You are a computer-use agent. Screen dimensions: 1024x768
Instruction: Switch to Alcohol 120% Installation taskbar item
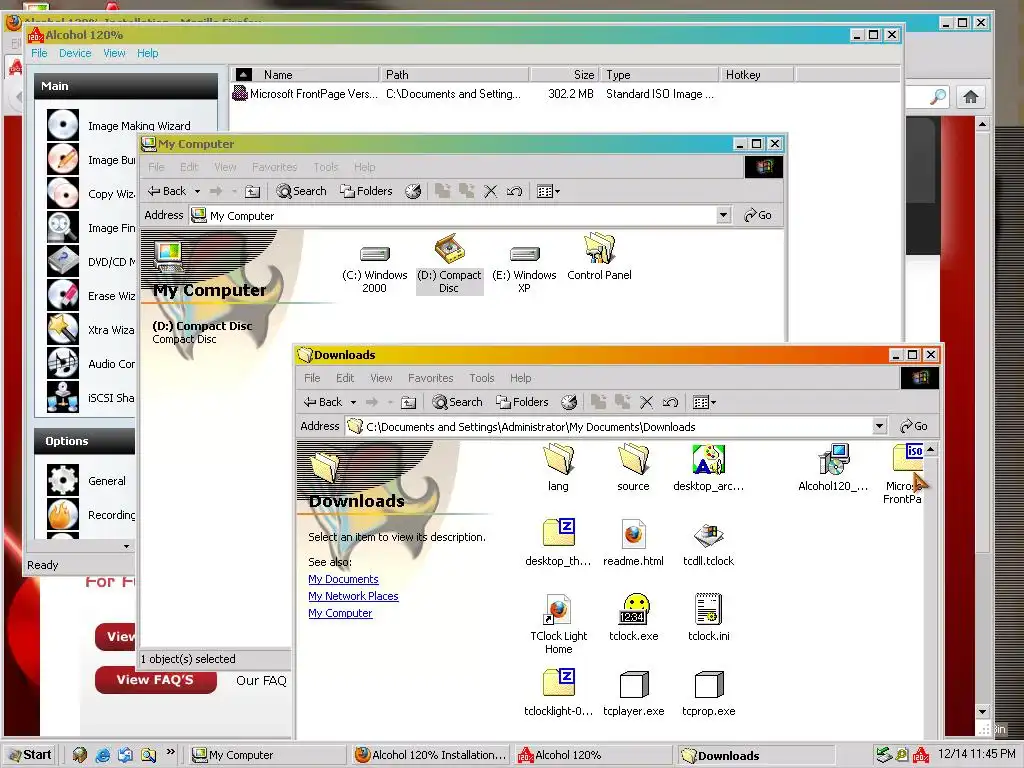(431, 755)
